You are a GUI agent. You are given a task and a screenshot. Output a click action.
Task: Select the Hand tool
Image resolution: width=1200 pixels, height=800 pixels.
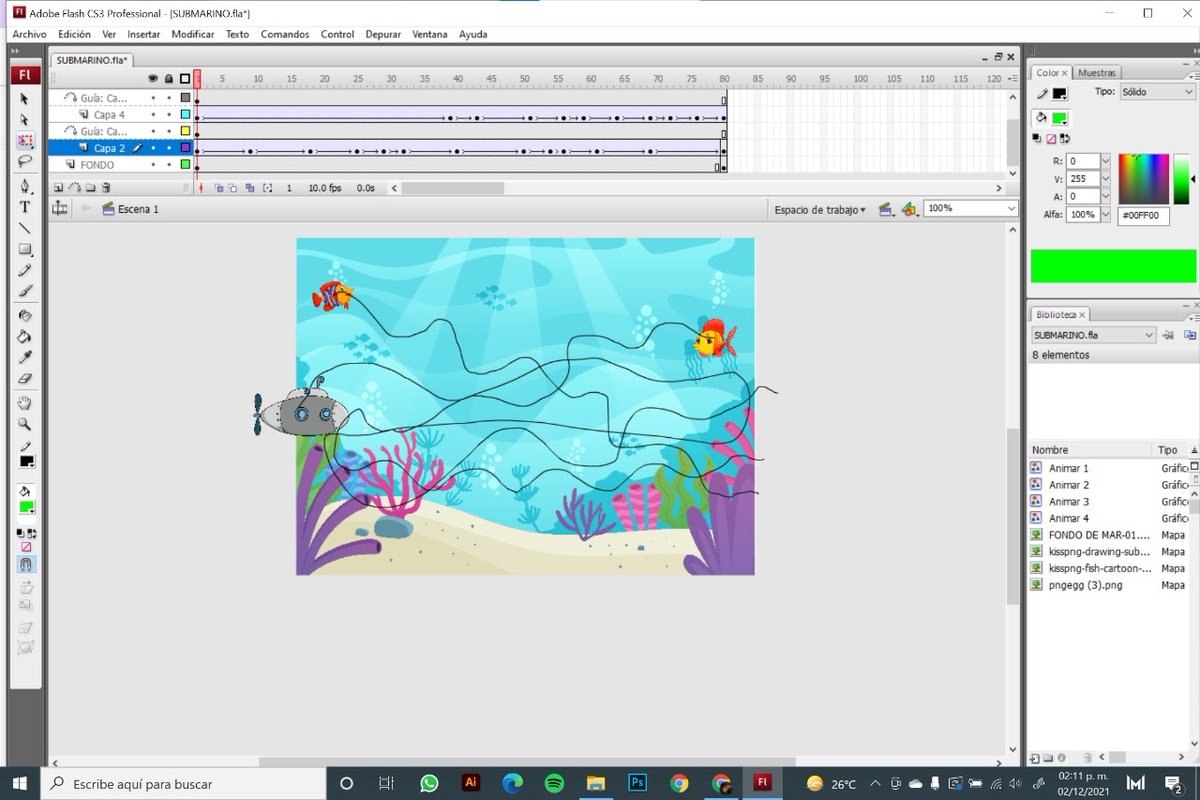[x=25, y=404]
